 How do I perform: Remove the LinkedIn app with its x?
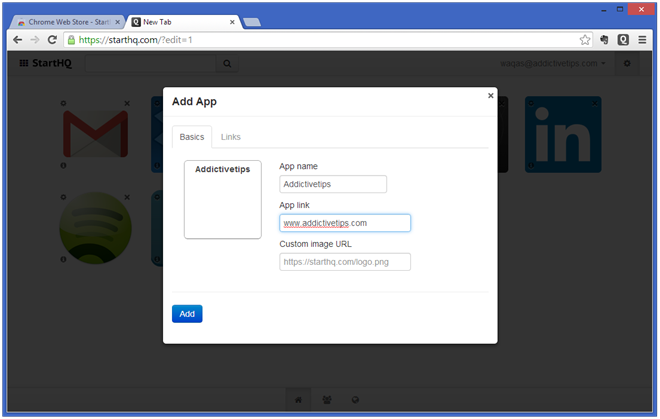pyautogui.click(x=594, y=103)
